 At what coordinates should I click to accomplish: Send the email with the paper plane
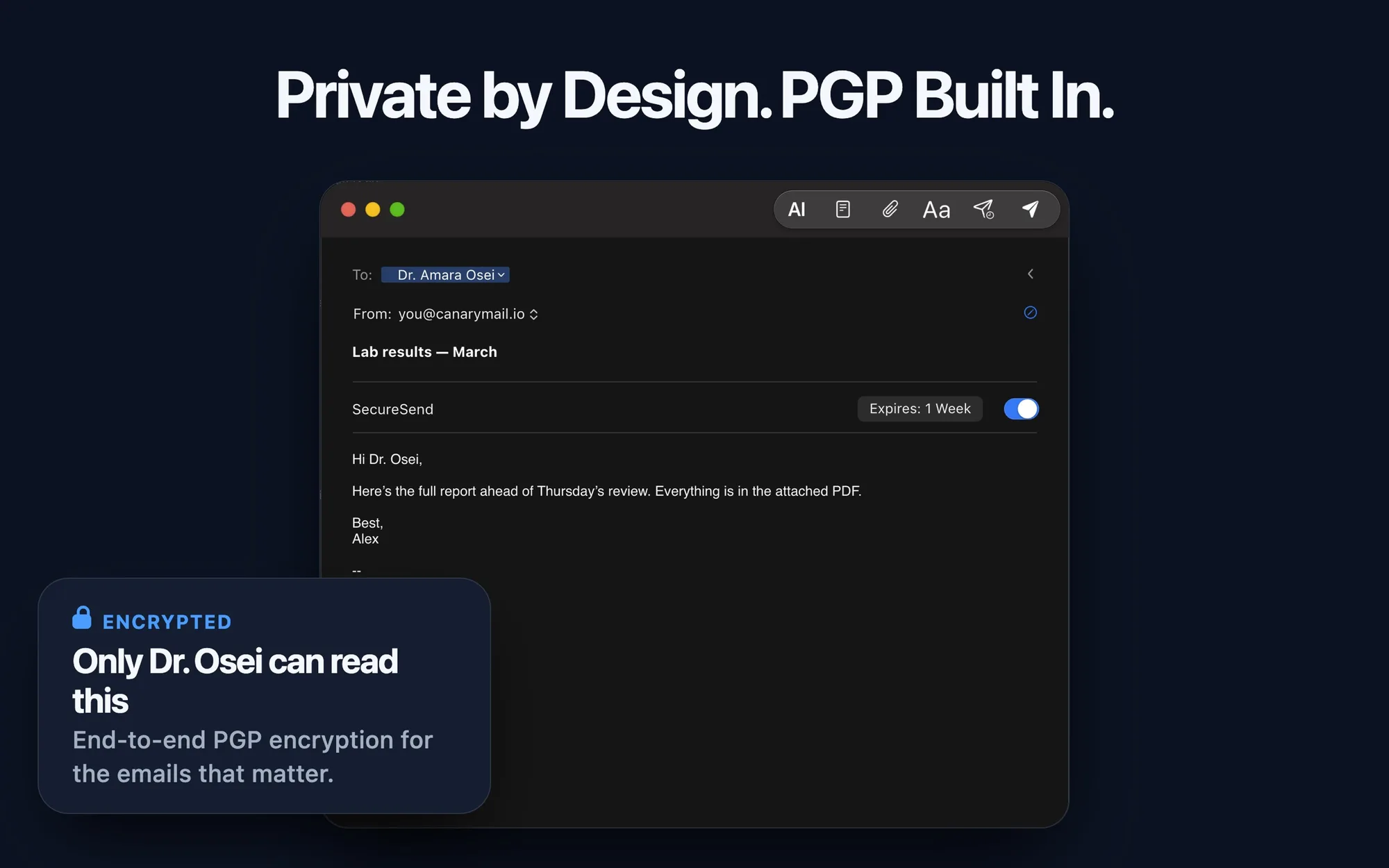1031,209
